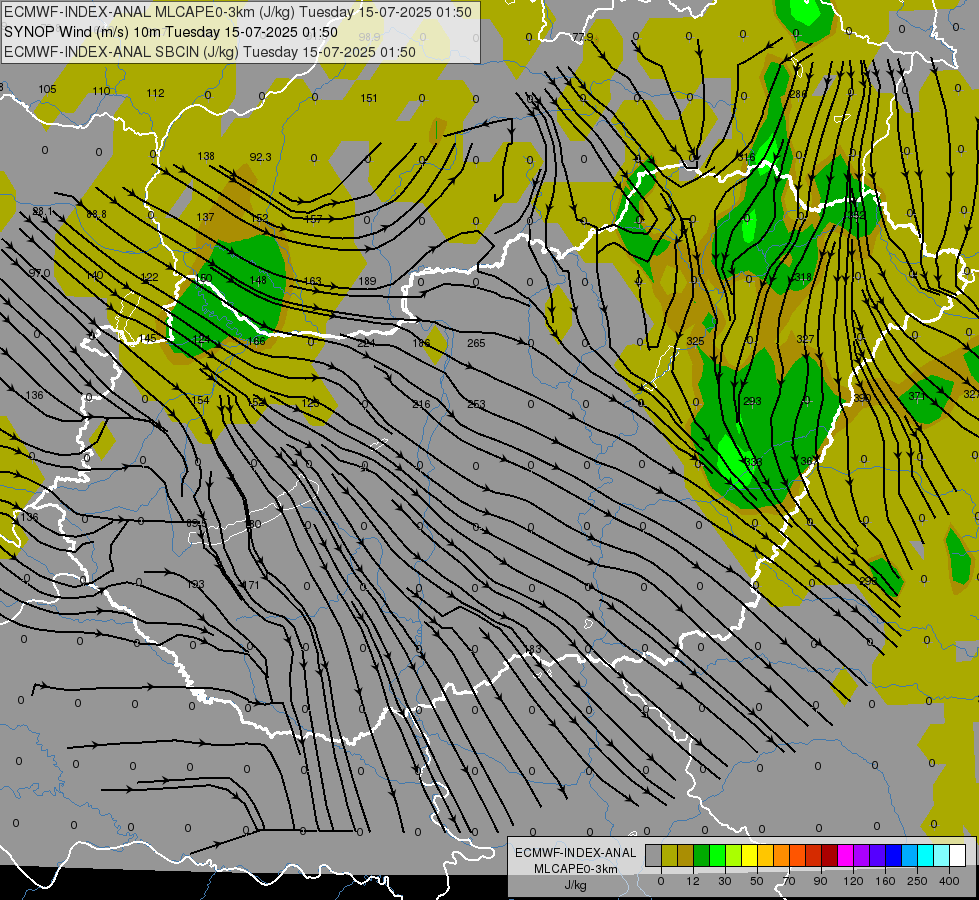Viewport: 979px width, 900px height.
Task: Click the map value 318
Action: (x=802, y=277)
